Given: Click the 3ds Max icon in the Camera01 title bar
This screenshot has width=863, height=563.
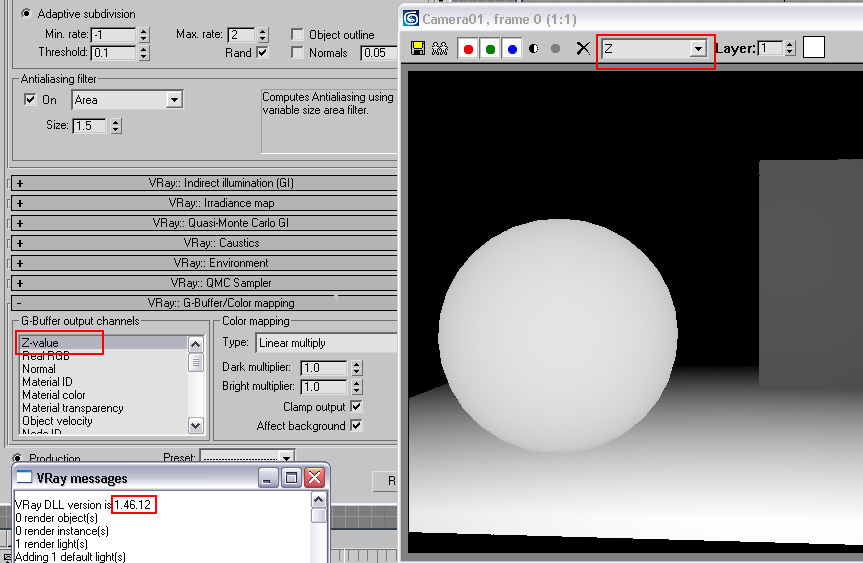Looking at the screenshot, I should pyautogui.click(x=411, y=18).
